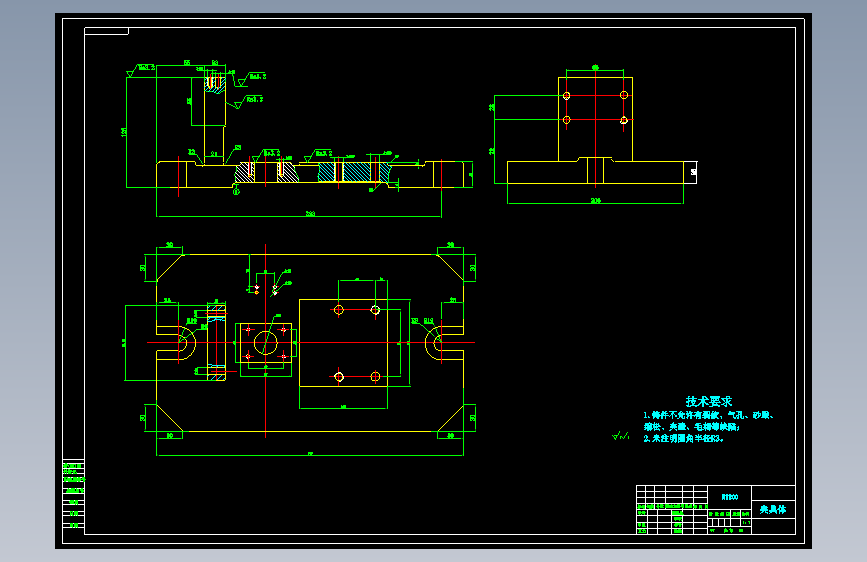Image resolution: width=867 pixels, height=562 pixels.
Task: Select the 技术要求 heading text
Action: 709,402
